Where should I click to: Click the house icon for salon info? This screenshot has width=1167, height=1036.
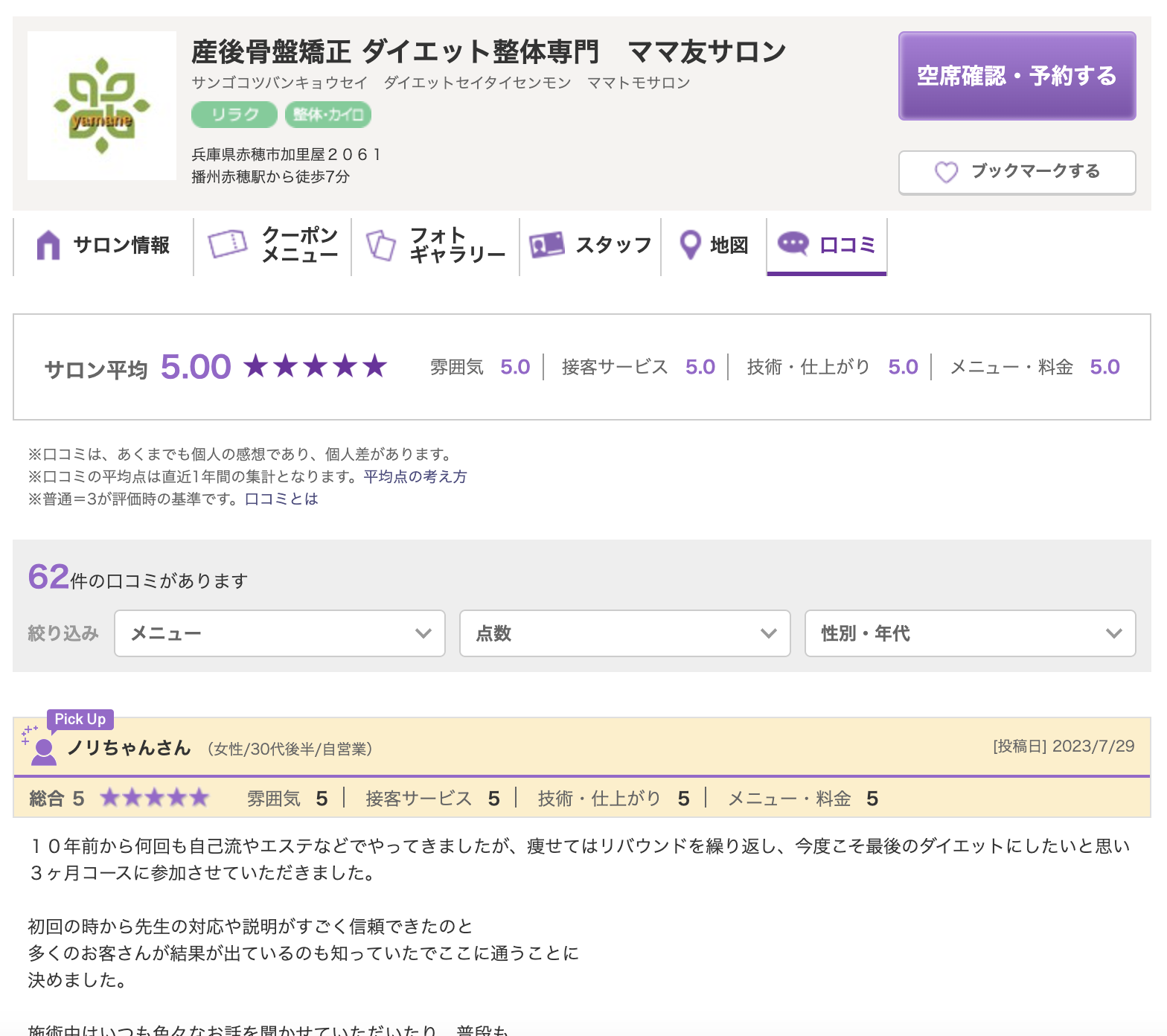tap(48, 245)
